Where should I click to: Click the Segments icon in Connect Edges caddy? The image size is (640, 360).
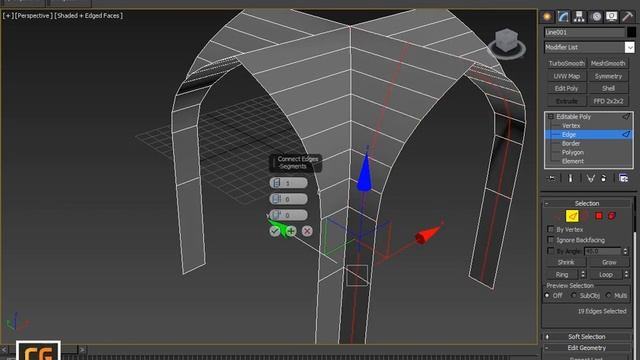tap(277, 183)
